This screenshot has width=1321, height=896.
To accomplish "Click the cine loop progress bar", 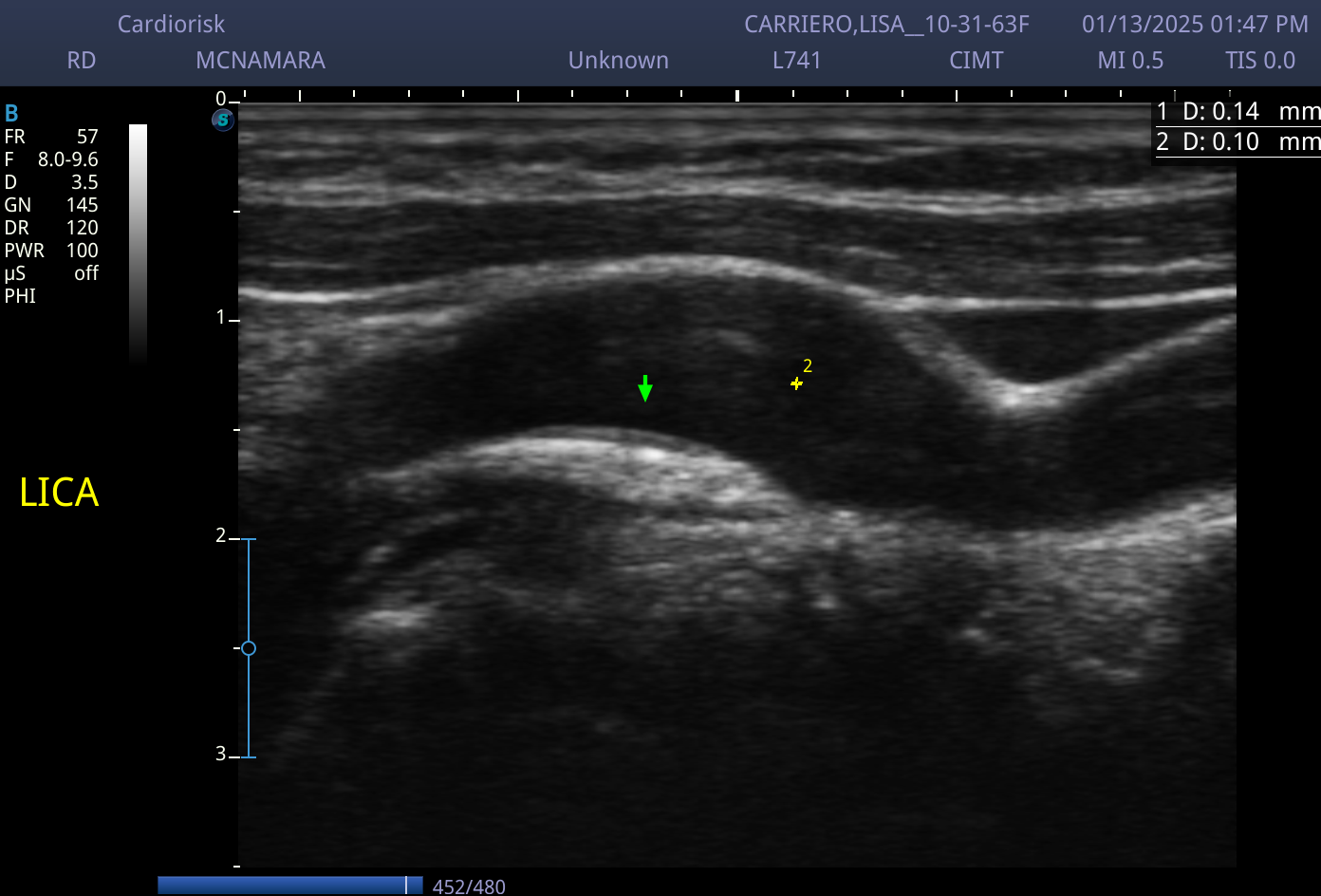I will (289, 886).
